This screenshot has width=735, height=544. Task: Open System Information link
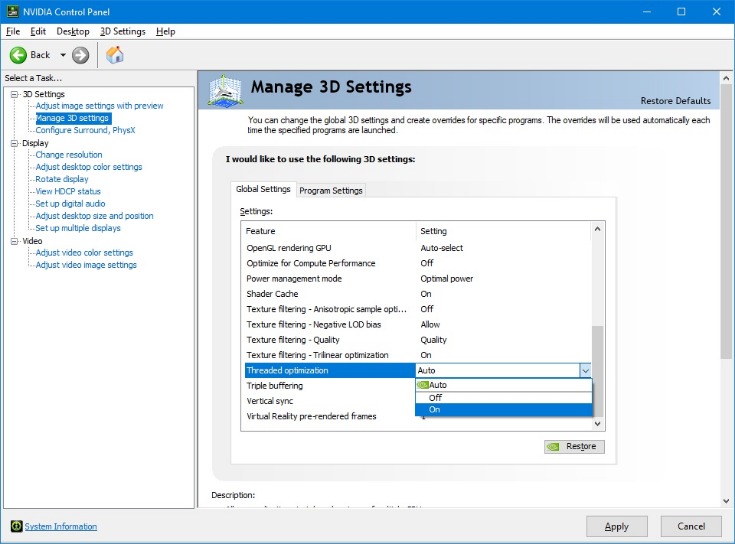click(61, 526)
